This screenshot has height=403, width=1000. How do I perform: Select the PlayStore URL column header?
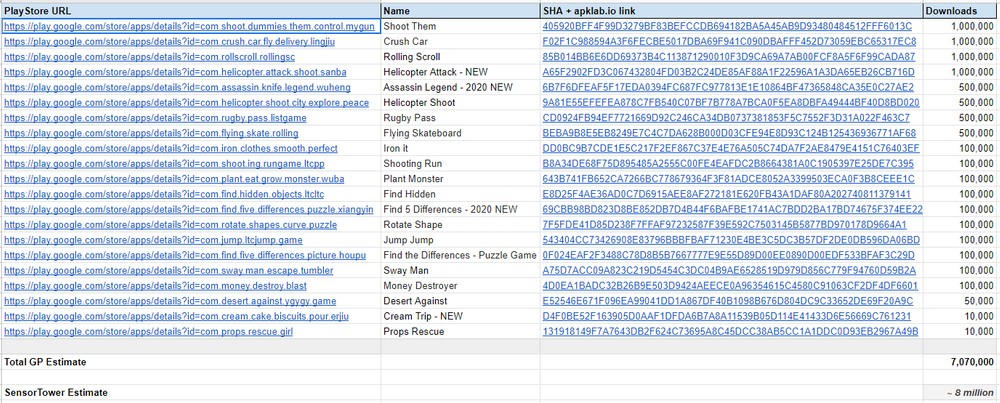coord(190,9)
